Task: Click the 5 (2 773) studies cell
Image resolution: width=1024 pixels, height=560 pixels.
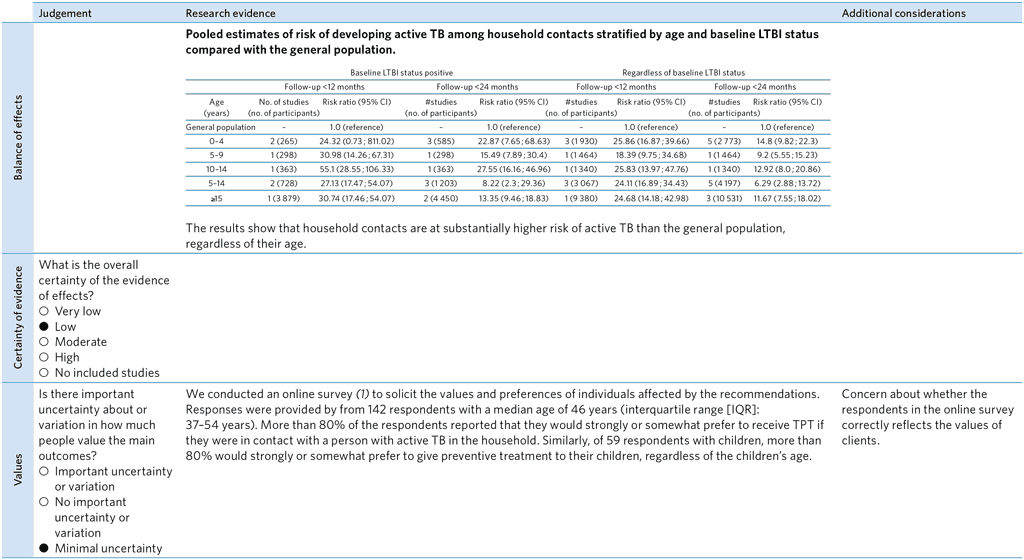Action: (x=724, y=141)
